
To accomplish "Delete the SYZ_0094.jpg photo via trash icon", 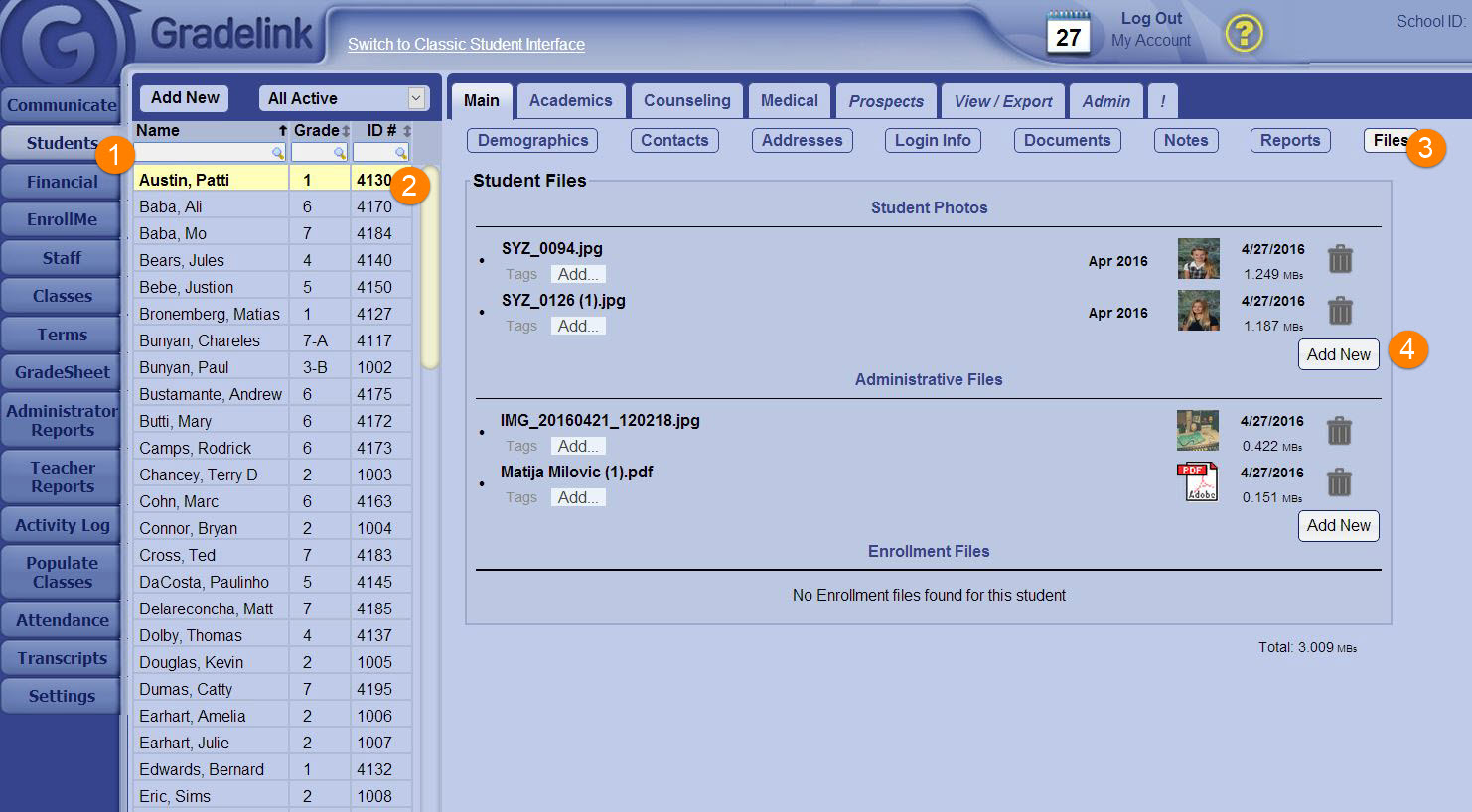I will click(x=1340, y=259).
